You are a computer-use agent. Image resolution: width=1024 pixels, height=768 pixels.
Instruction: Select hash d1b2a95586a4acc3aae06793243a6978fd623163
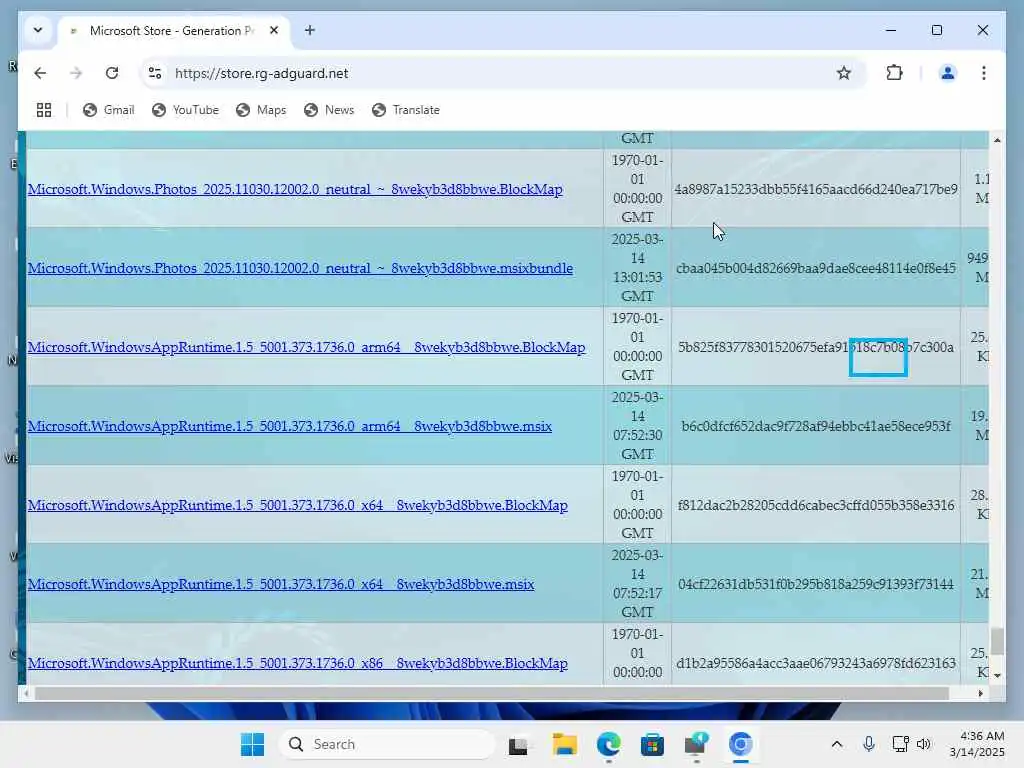[x=816, y=663]
